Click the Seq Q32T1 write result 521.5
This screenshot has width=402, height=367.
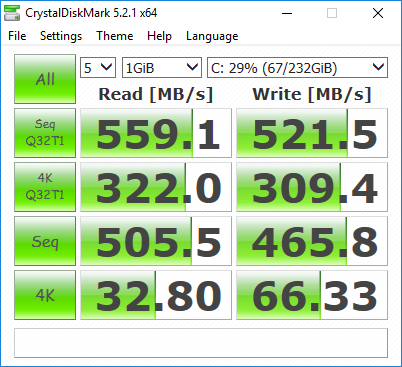click(x=312, y=133)
